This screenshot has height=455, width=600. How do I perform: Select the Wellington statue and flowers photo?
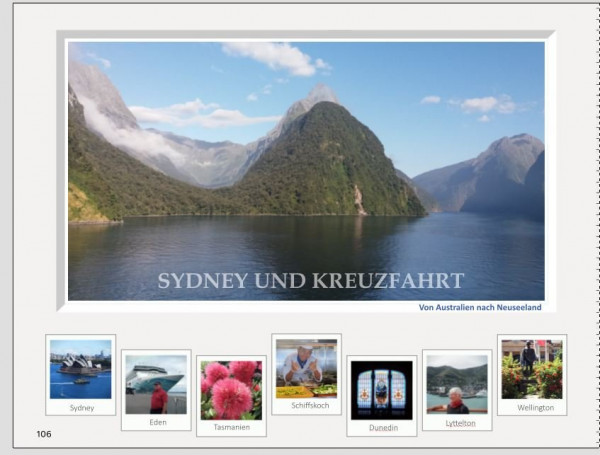[x=532, y=369]
